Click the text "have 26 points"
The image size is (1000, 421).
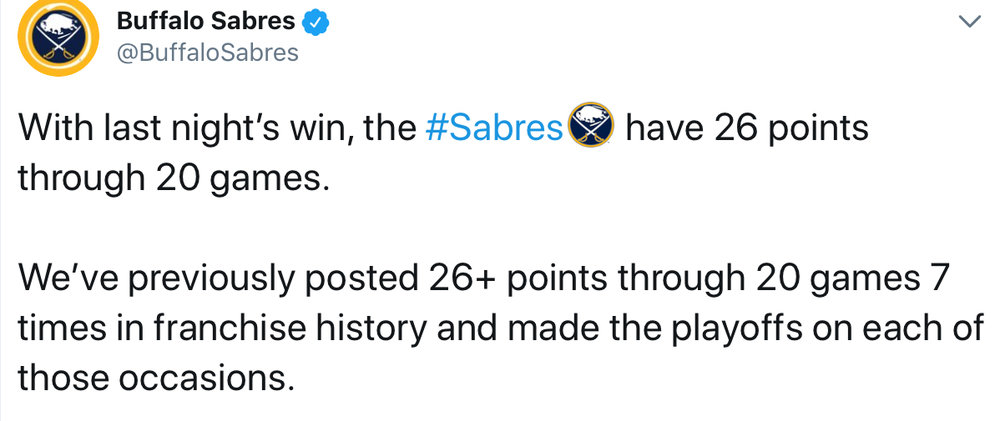[743, 131]
